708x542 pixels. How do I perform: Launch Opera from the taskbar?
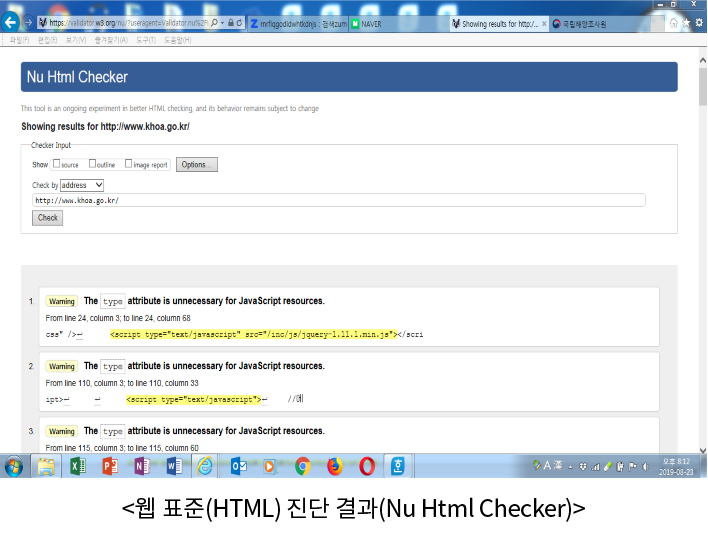point(367,467)
